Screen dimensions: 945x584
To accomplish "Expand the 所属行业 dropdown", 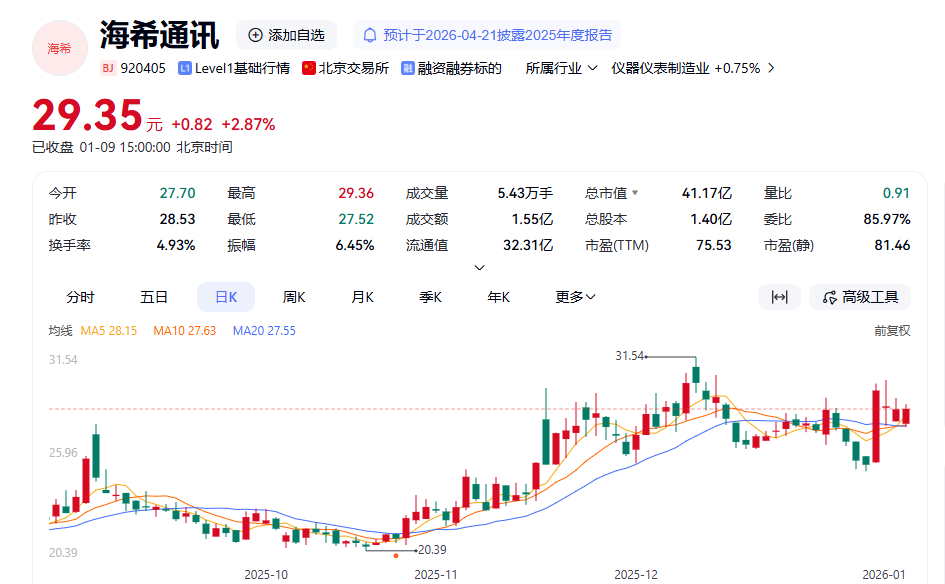I will pyautogui.click(x=561, y=68).
